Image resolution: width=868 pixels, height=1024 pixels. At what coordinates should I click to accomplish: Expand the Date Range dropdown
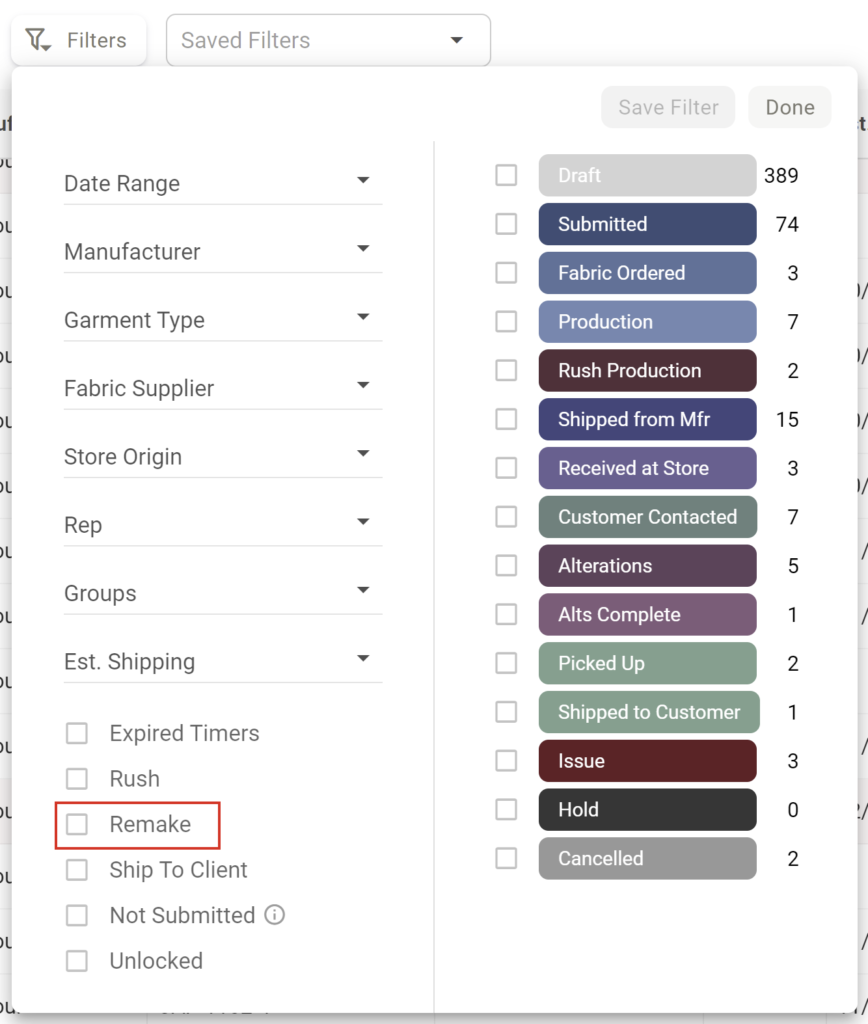click(223, 183)
